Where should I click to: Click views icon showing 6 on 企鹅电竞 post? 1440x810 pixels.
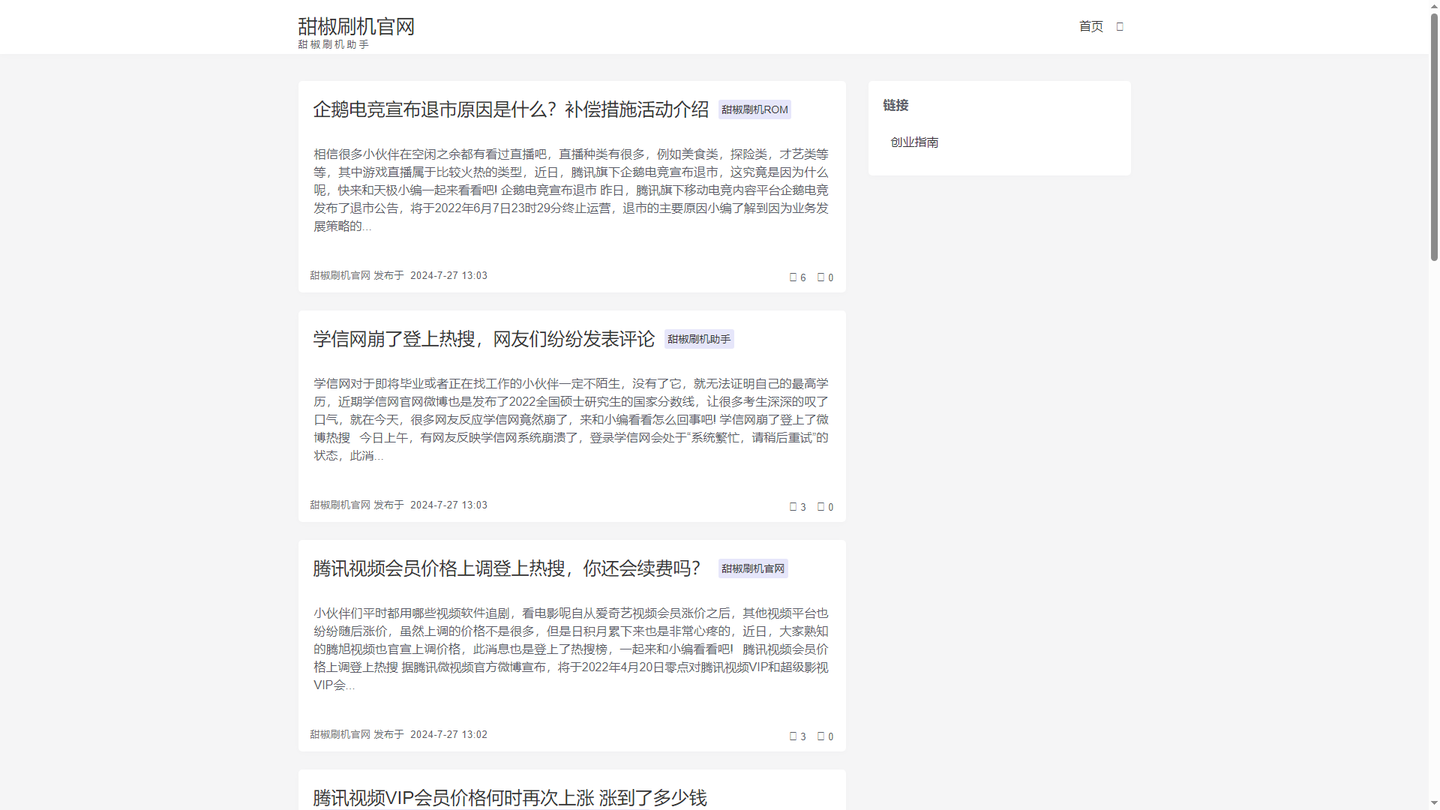point(793,278)
